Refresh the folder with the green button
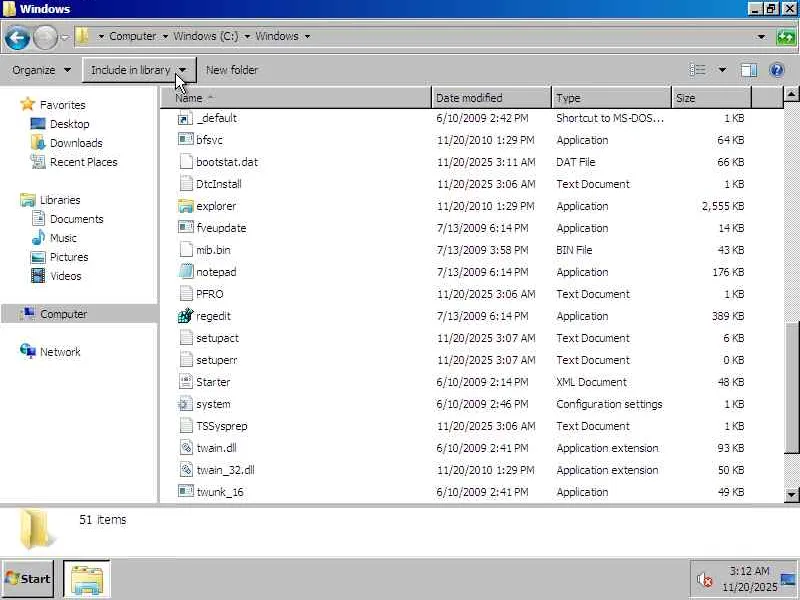Image resolution: width=800 pixels, height=600 pixels. coord(786,37)
